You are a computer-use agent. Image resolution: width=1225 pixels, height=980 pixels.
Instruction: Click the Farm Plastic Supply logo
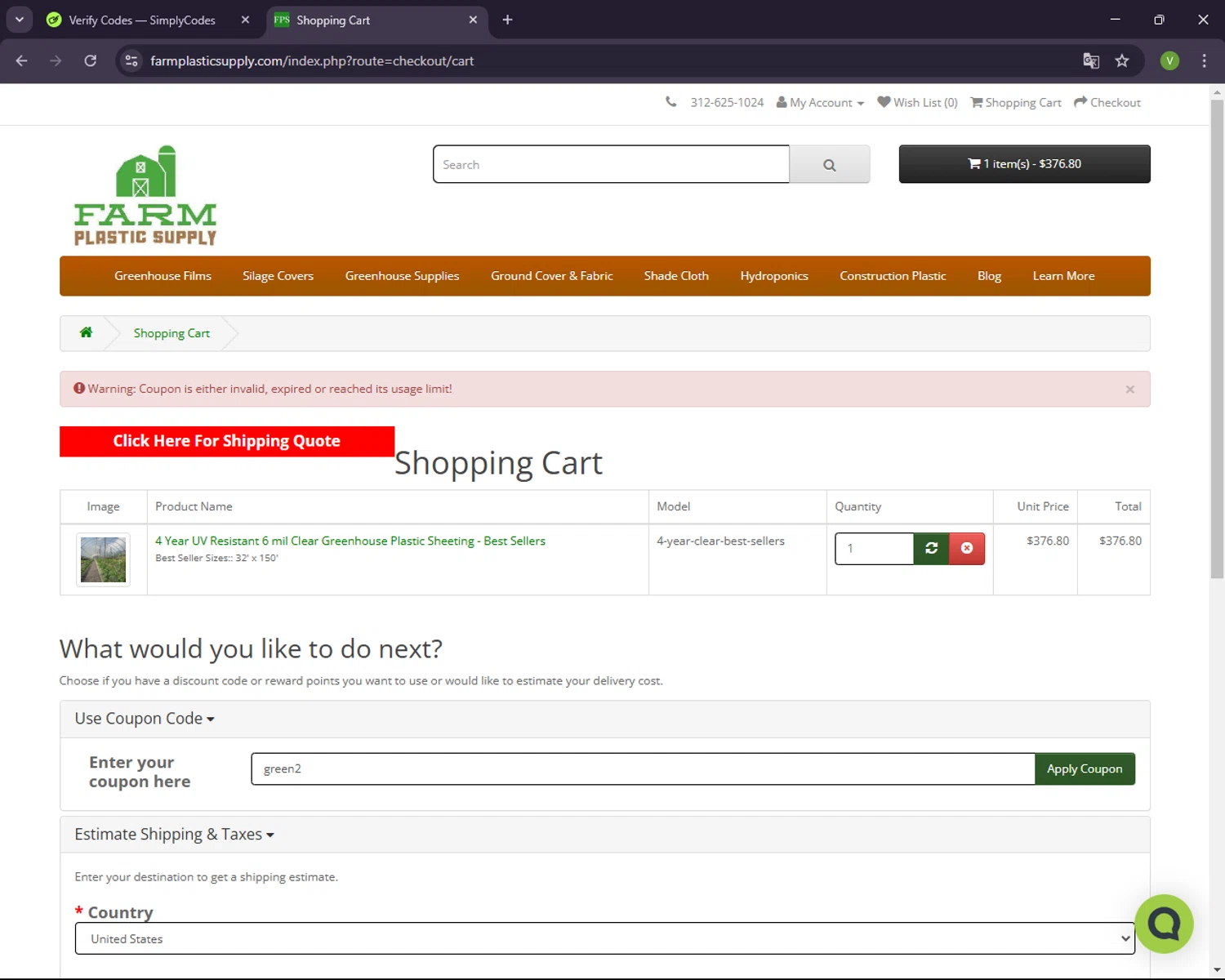click(145, 196)
